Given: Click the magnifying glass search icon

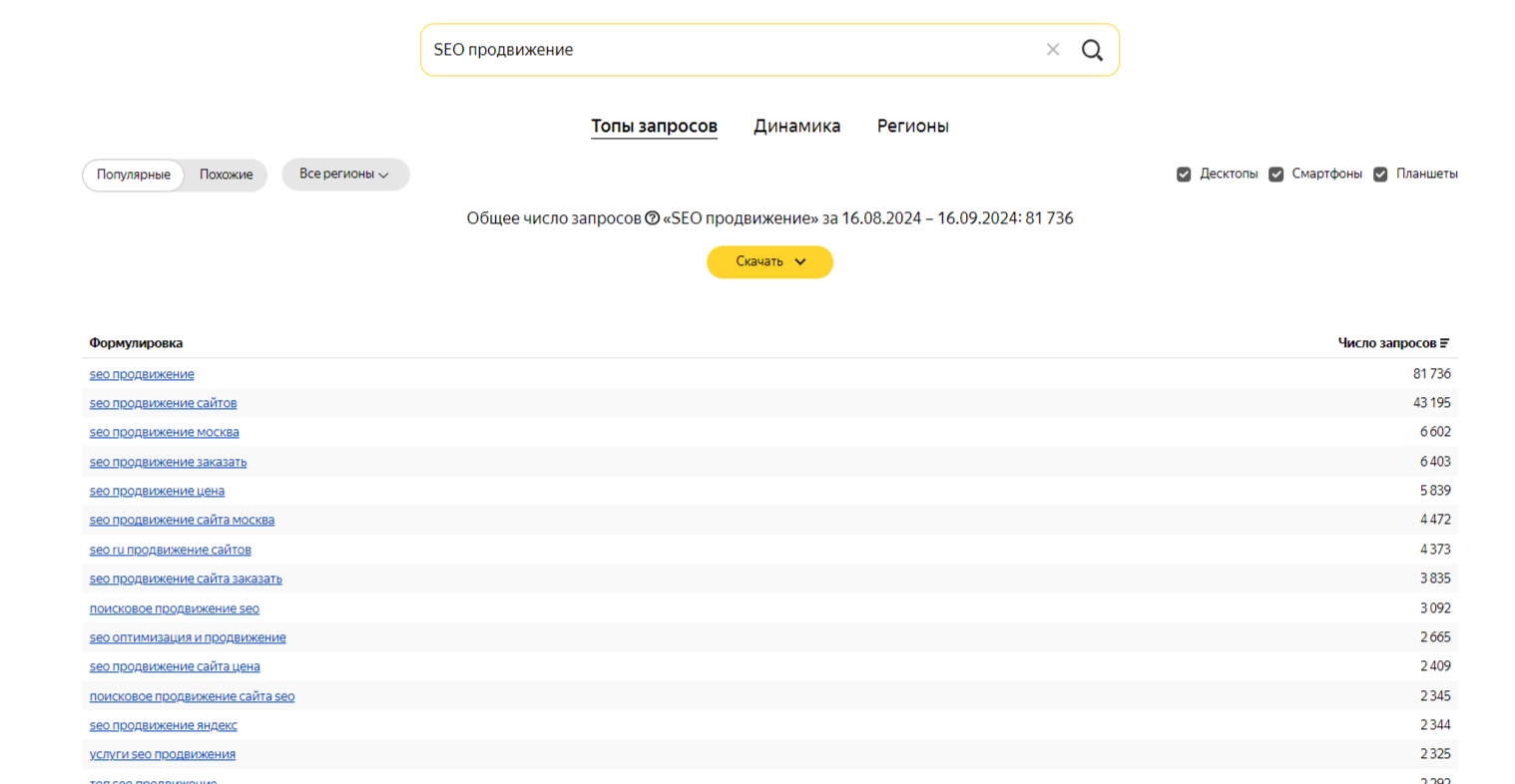Looking at the screenshot, I should pyautogui.click(x=1092, y=50).
